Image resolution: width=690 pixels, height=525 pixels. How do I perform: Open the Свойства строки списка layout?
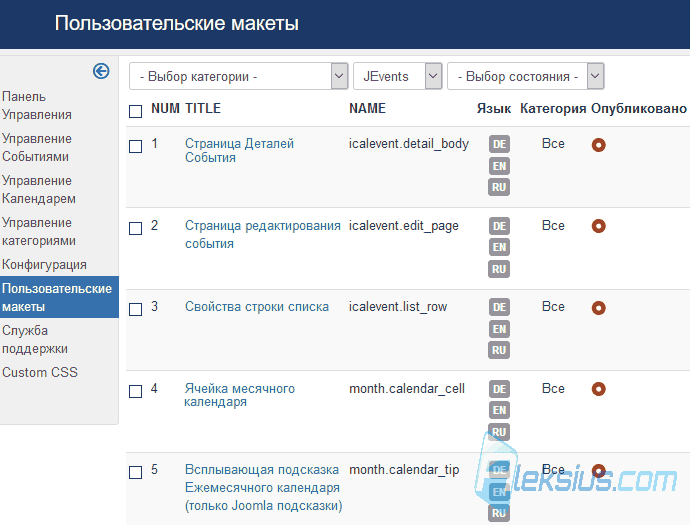(x=257, y=306)
